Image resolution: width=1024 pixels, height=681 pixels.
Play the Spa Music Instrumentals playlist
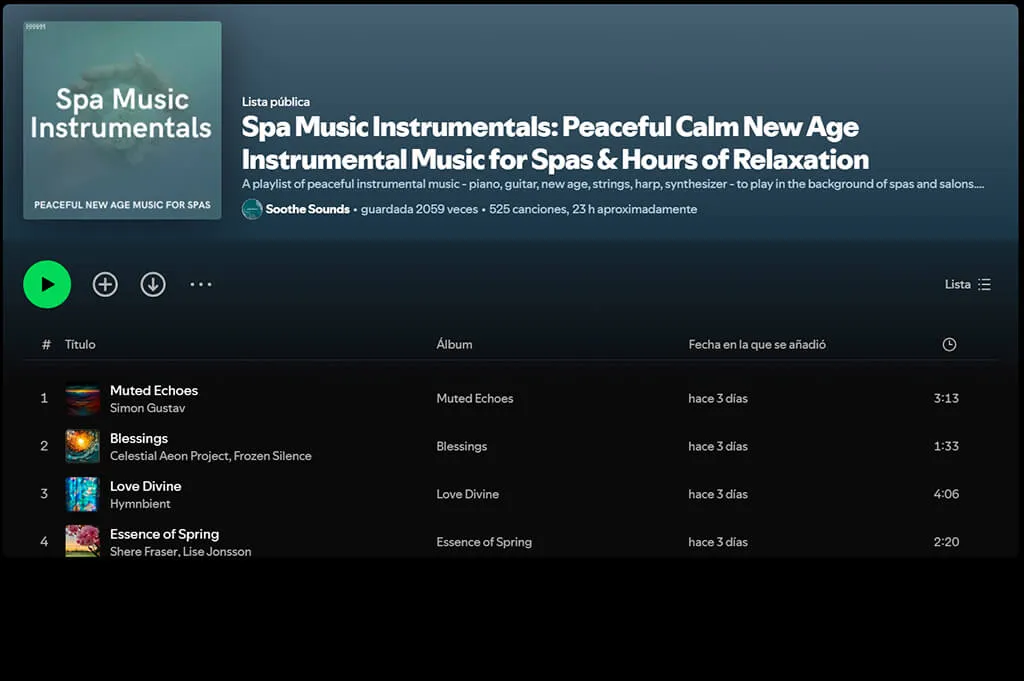pos(47,284)
